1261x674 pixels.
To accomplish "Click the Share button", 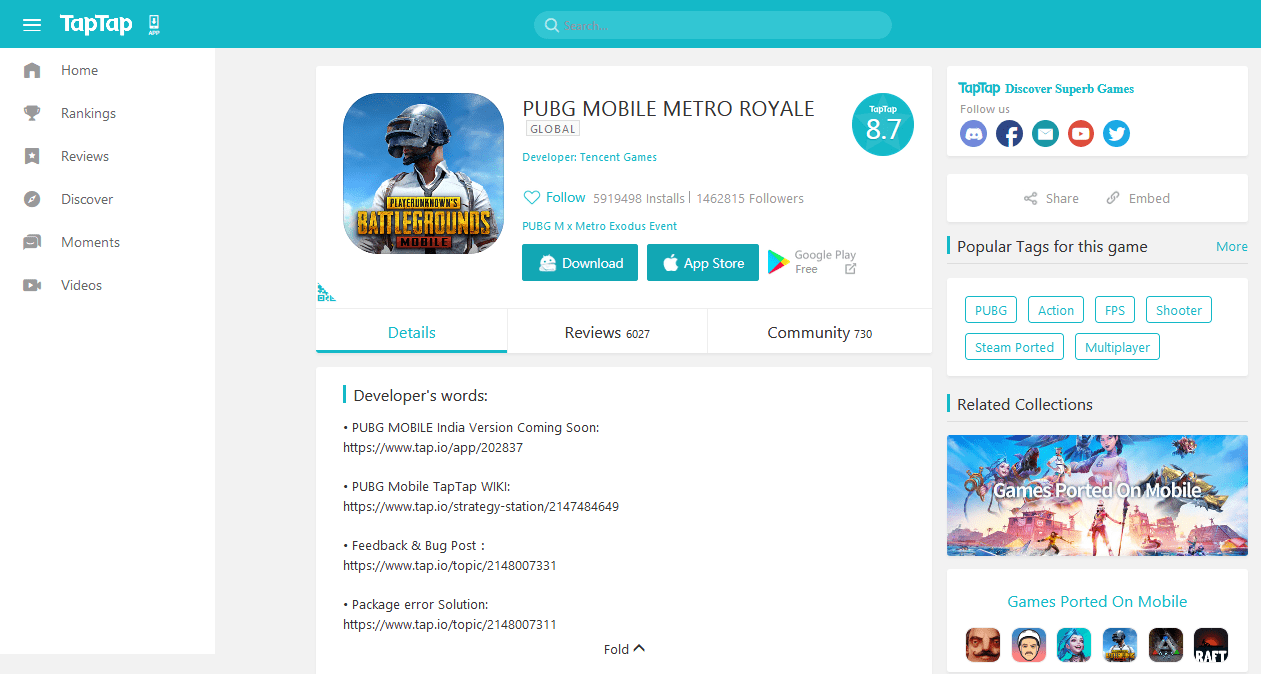I will click(1051, 198).
